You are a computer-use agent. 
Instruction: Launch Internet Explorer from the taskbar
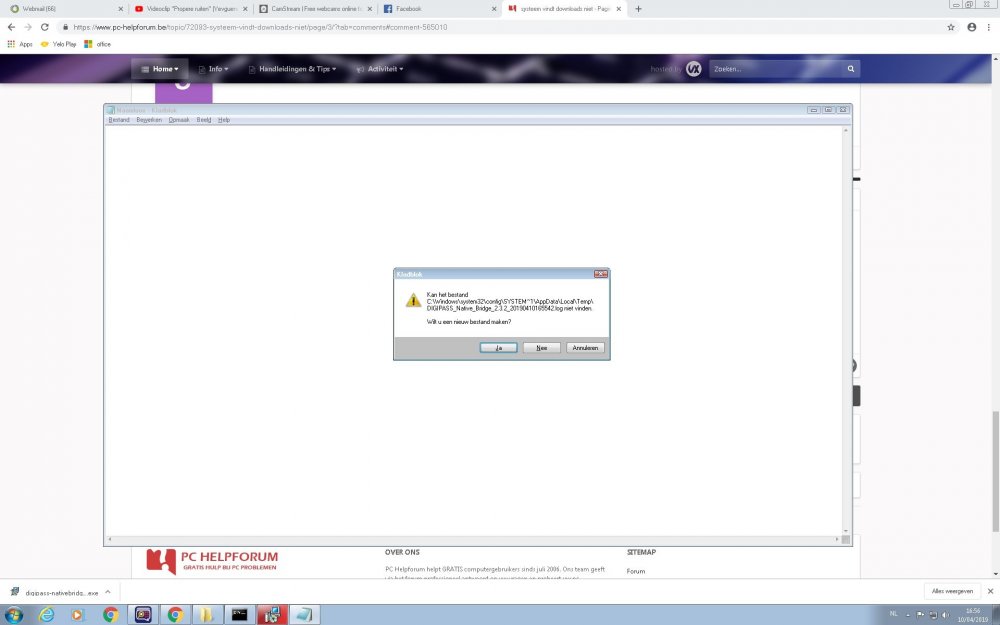click(x=46, y=615)
